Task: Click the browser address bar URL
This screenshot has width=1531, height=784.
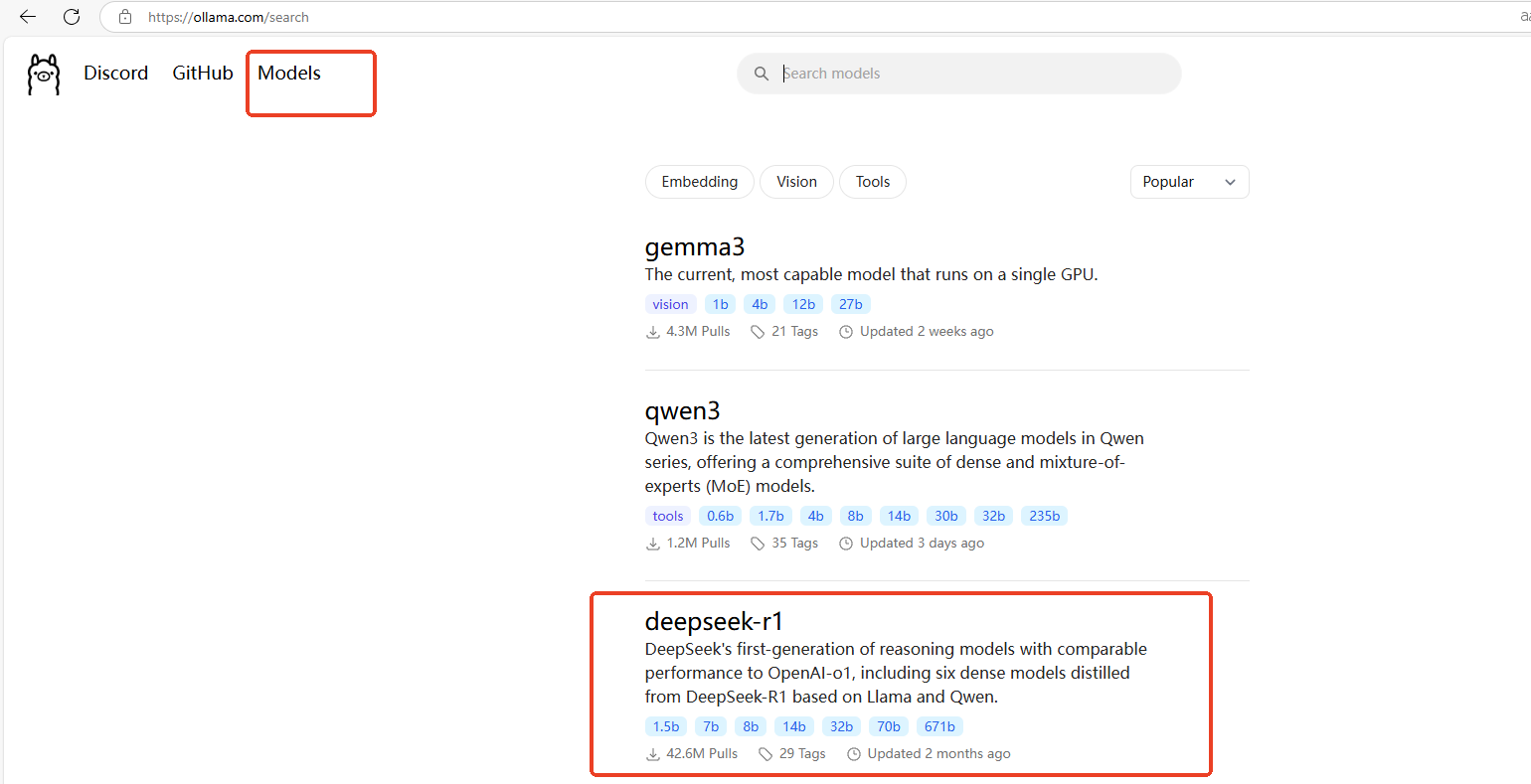Action: click(x=229, y=17)
